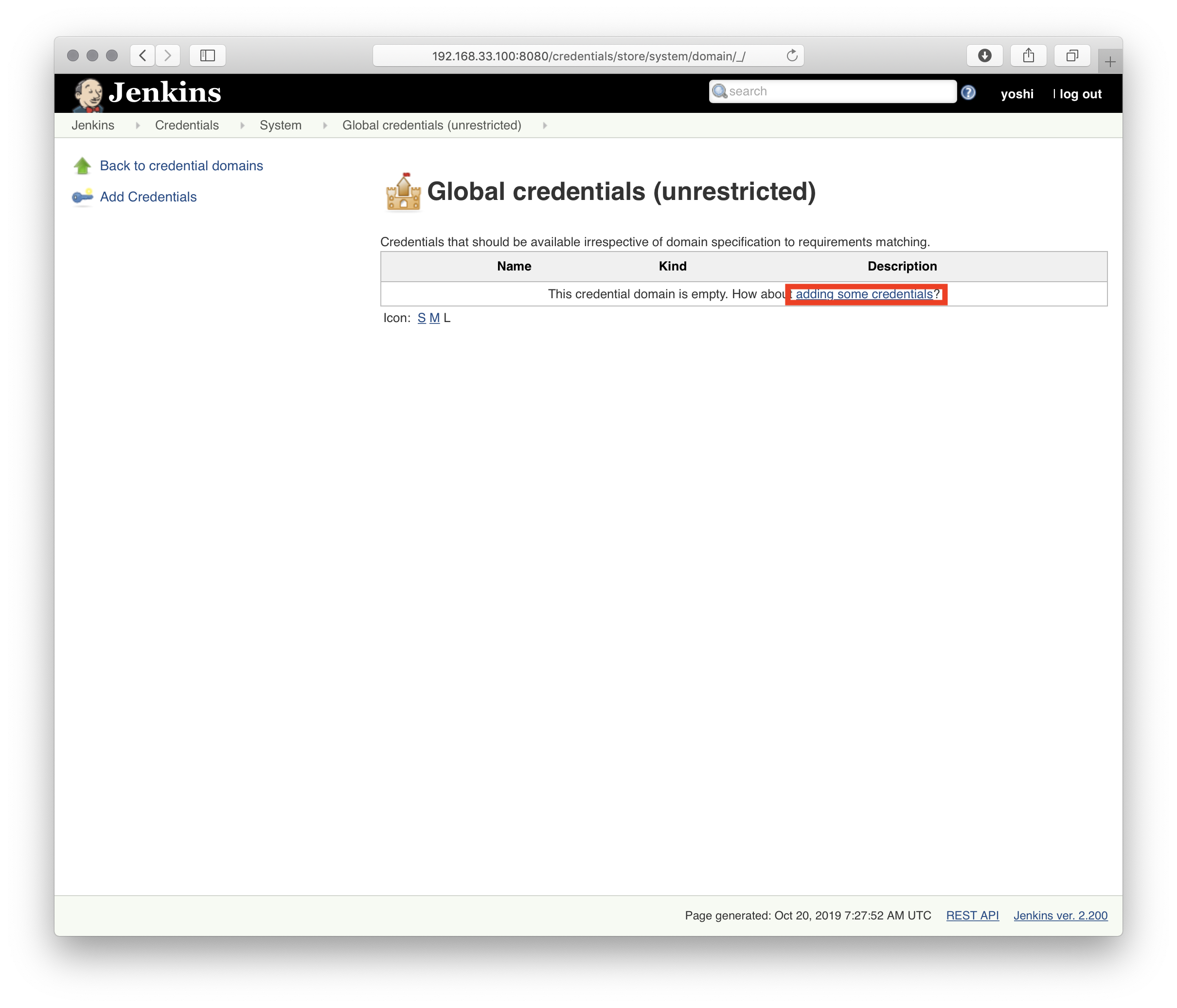Expand the arrow after Credentials breadcrumb
Image resolution: width=1177 pixels, height=1008 pixels.
click(243, 126)
